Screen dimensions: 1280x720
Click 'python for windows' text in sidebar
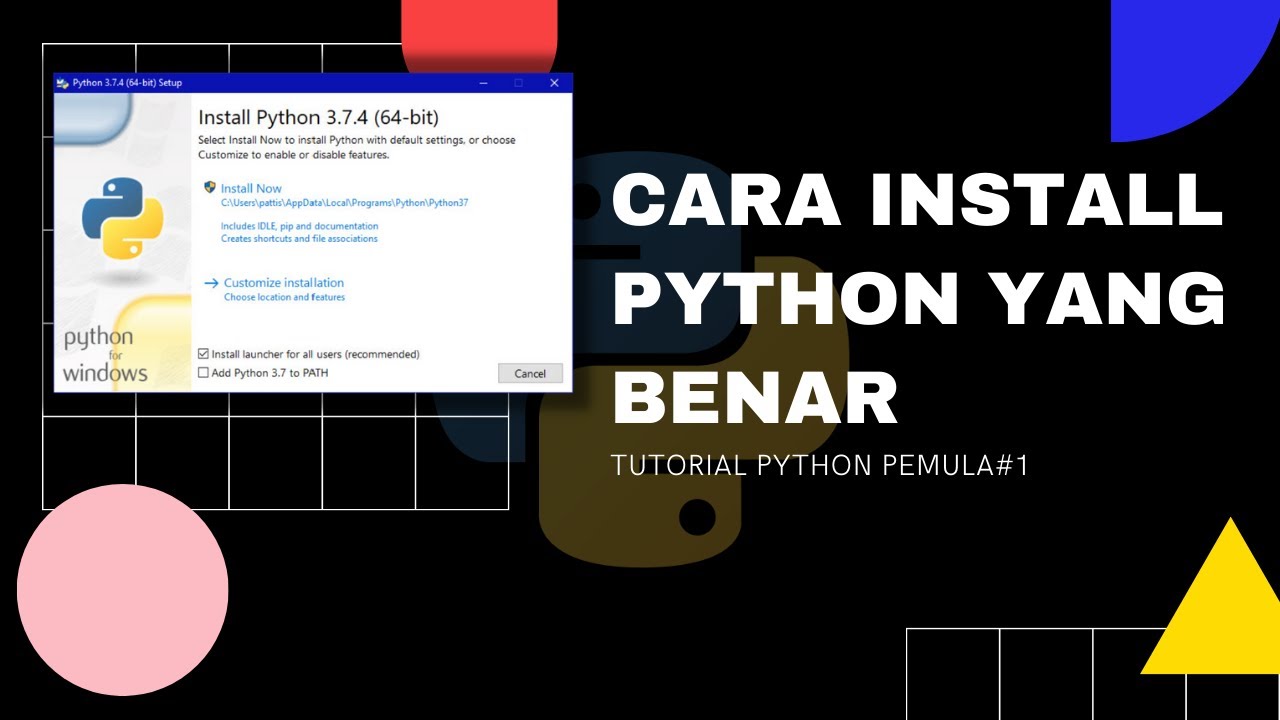[105, 355]
